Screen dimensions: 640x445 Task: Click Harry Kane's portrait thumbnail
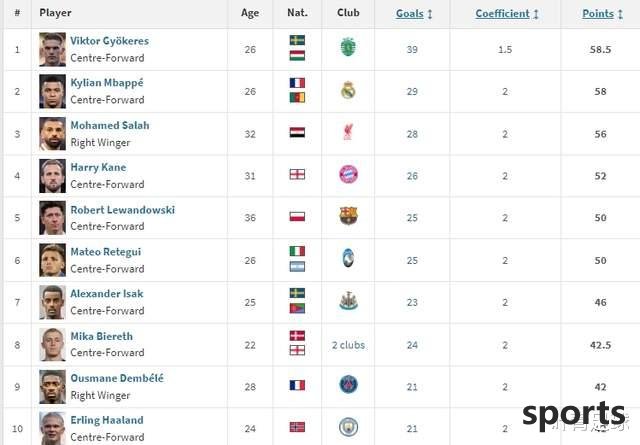(52, 176)
